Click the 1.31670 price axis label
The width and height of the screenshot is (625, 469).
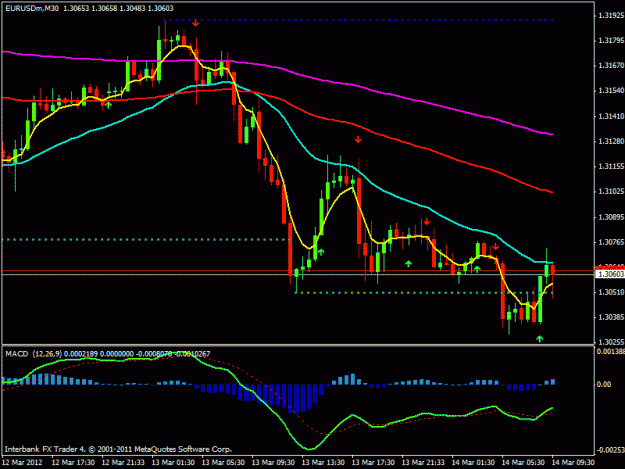611,65
